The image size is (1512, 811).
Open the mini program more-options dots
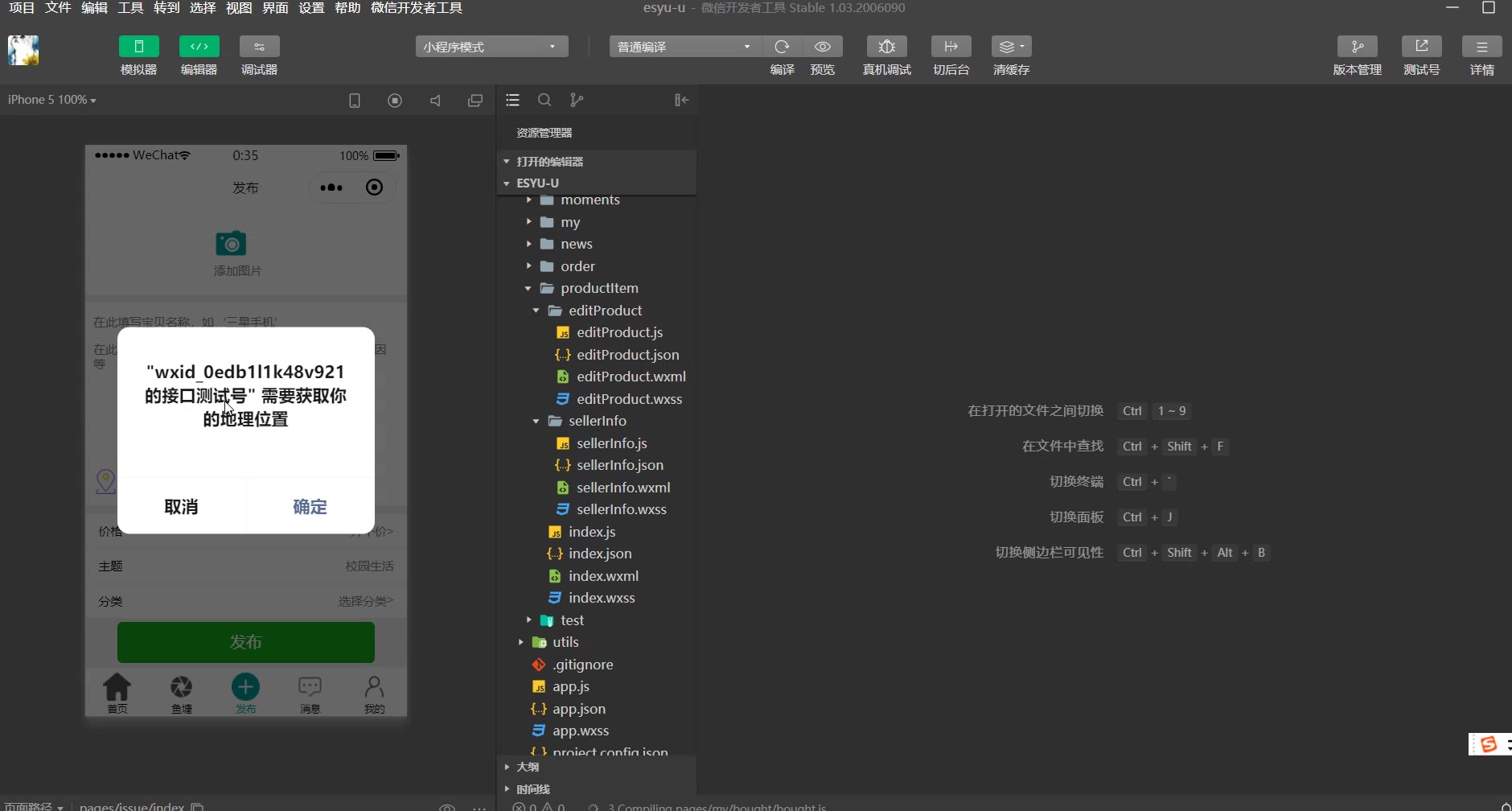click(x=331, y=187)
